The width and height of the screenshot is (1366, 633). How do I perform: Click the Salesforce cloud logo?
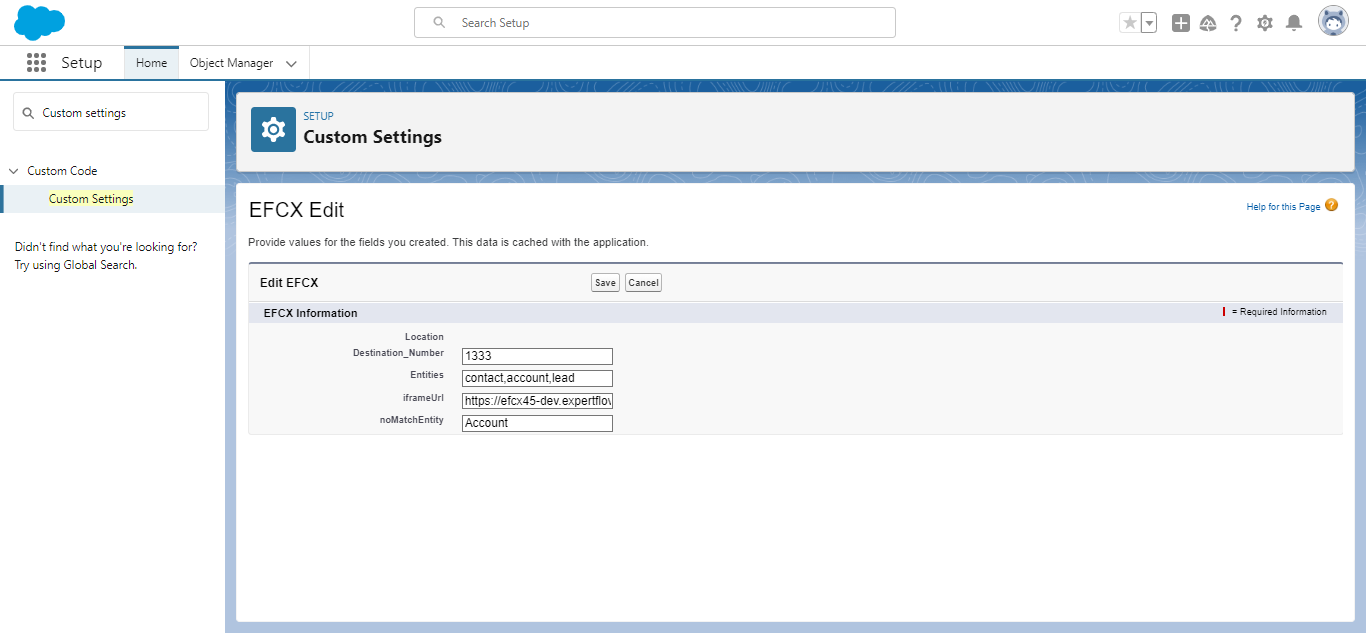tap(40, 22)
